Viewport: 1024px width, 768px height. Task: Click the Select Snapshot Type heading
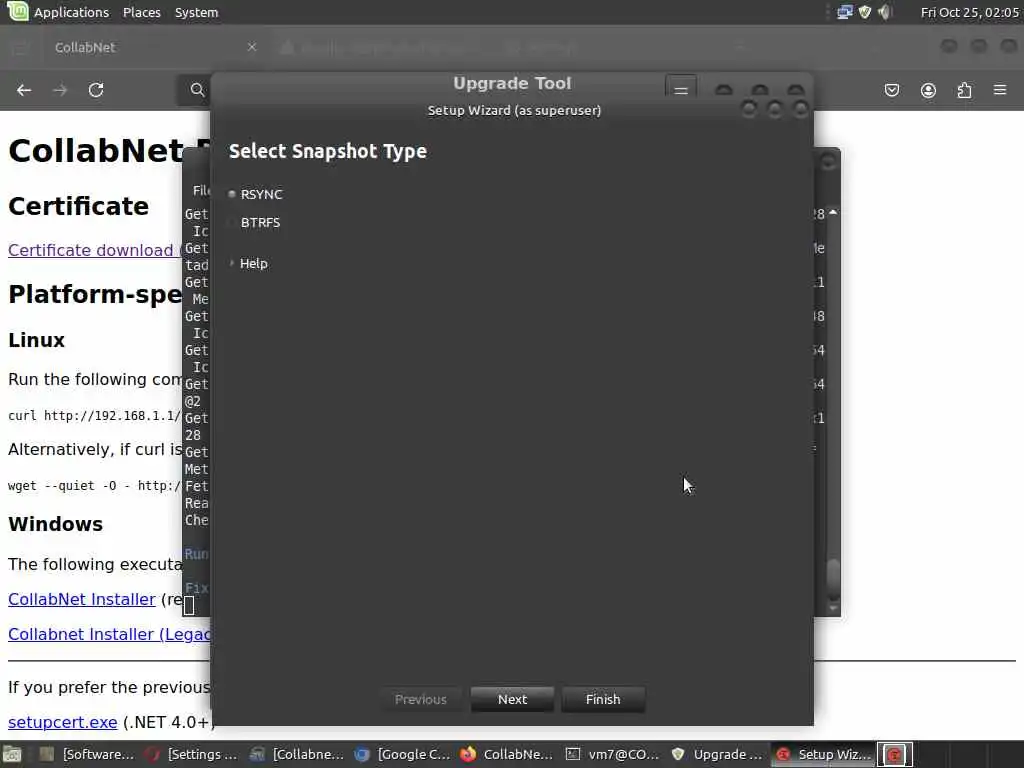(328, 151)
